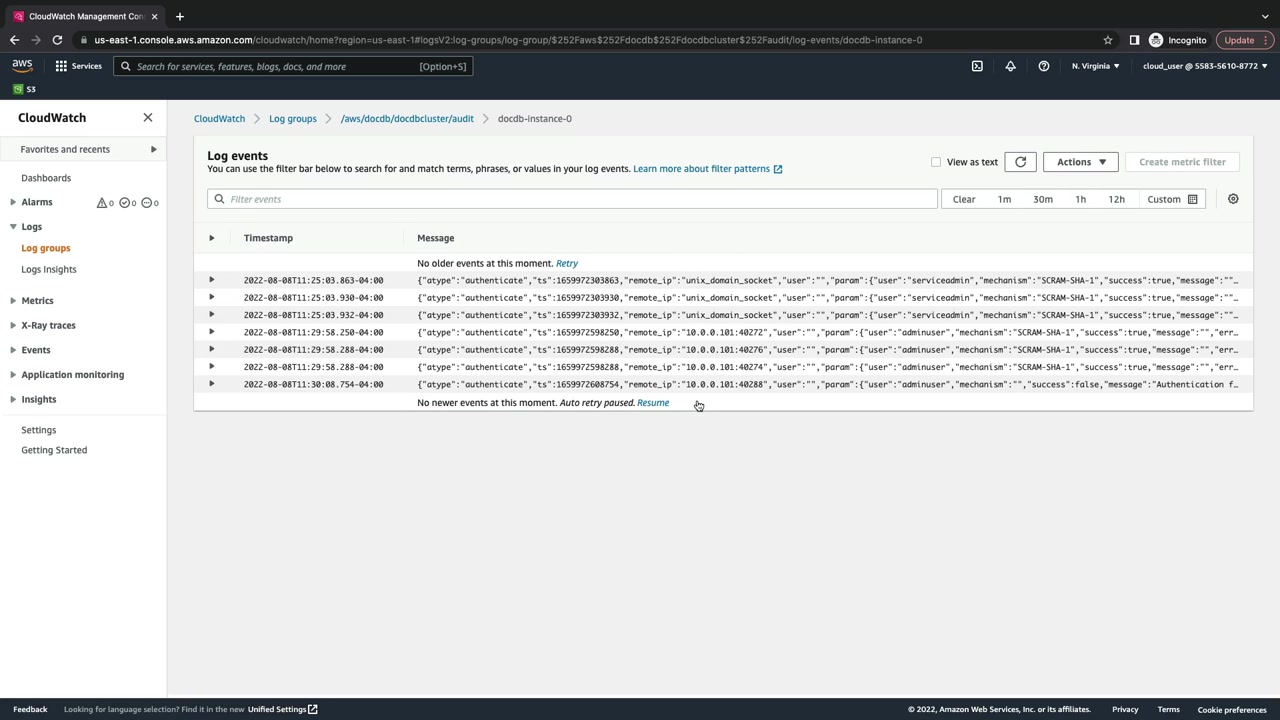This screenshot has width=1280, height=720.
Task: Expand the failed authentication 11:30:08.754 event
Action: pos(211,384)
